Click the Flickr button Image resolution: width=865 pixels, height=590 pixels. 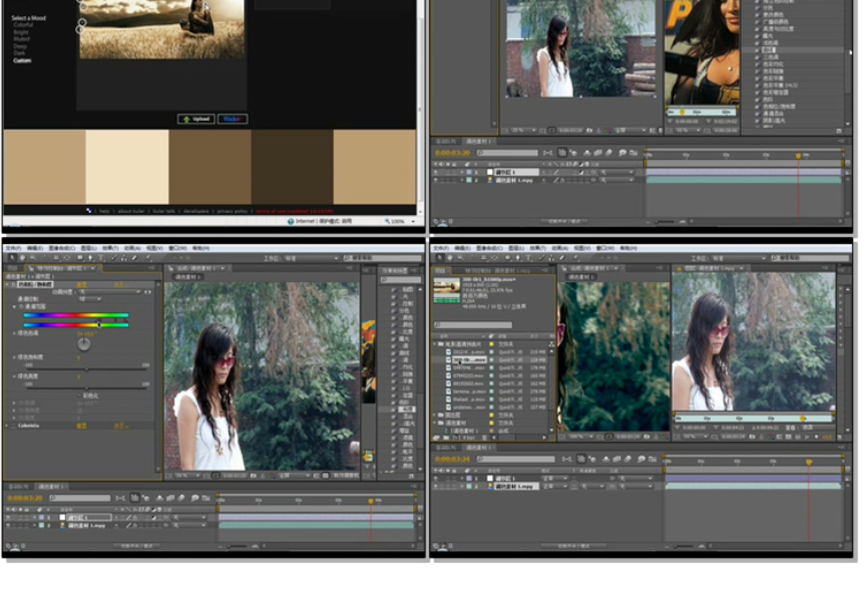point(232,119)
